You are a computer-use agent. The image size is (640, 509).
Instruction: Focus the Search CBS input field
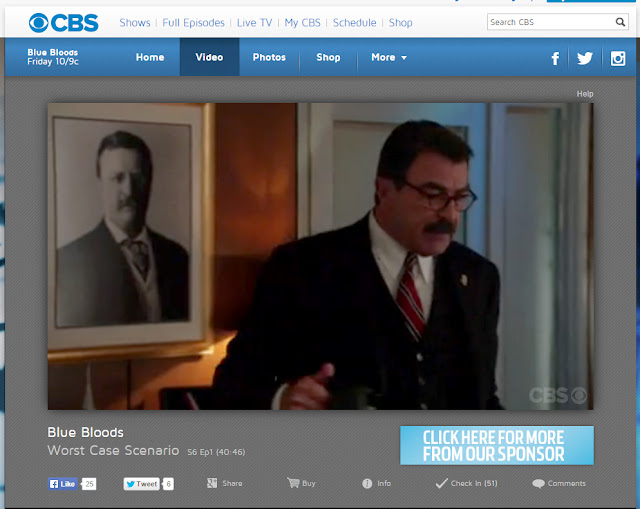coord(551,22)
